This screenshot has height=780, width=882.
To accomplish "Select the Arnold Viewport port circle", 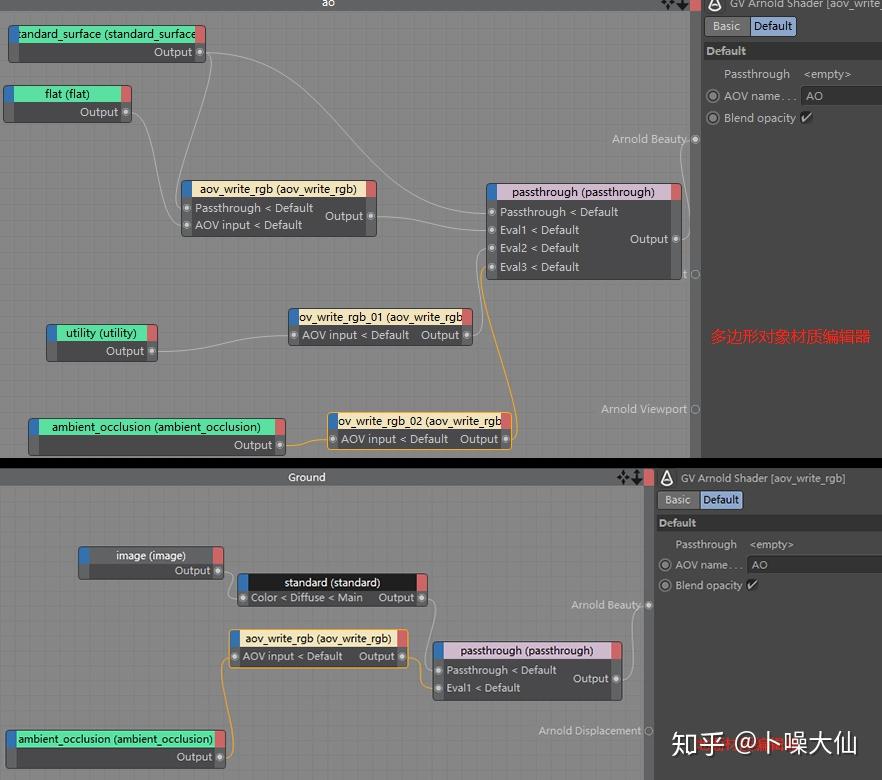I will click(694, 409).
